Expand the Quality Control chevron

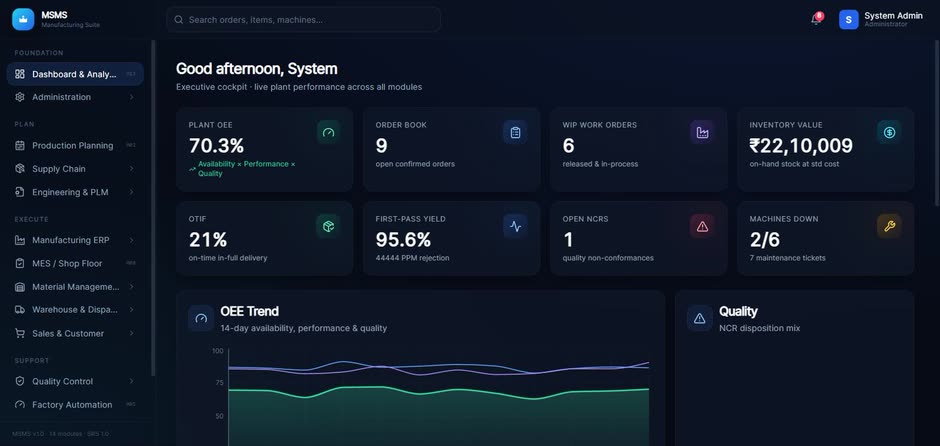pos(131,381)
